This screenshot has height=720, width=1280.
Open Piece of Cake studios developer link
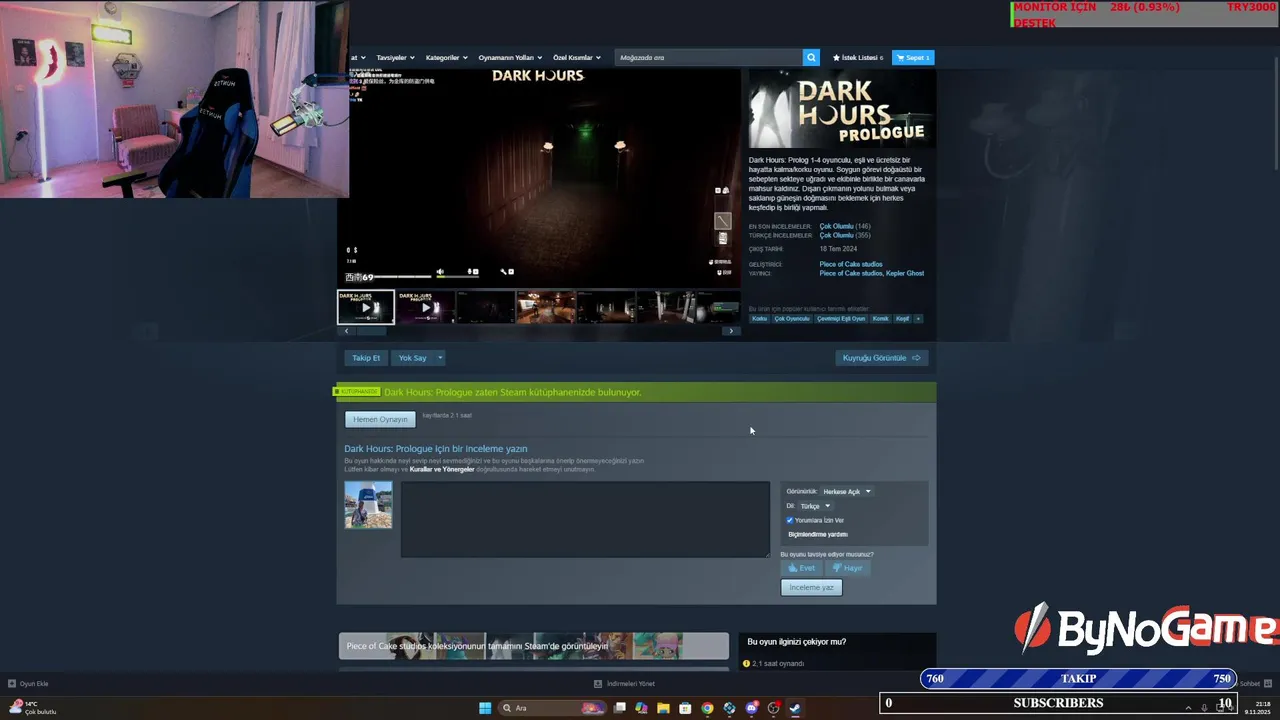(x=851, y=264)
